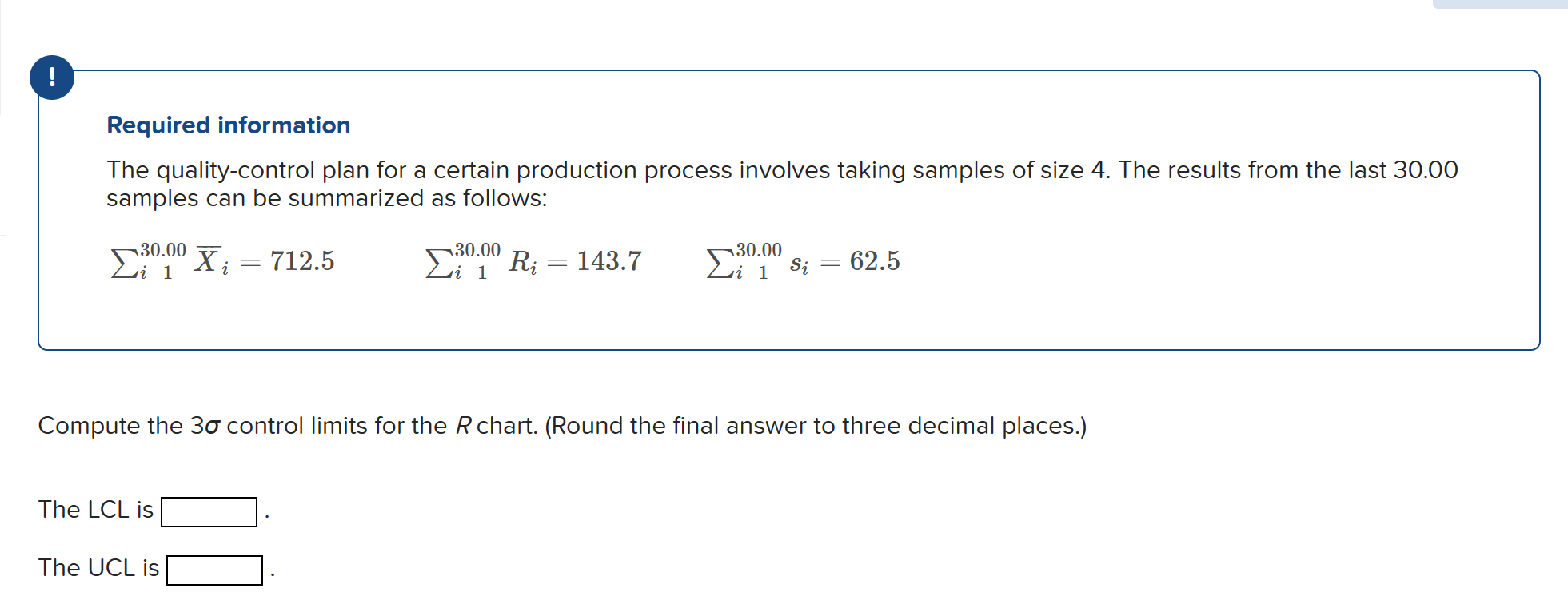Select the Required information heading
The width and height of the screenshot is (1568, 616).
(229, 124)
